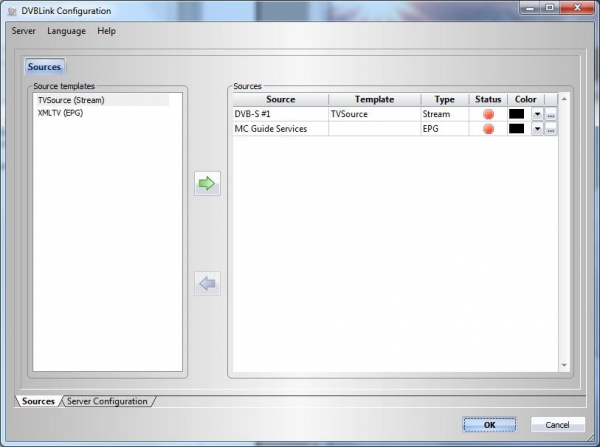
Task: Click the sources list scroll-up arrow
Action: click(x=564, y=99)
